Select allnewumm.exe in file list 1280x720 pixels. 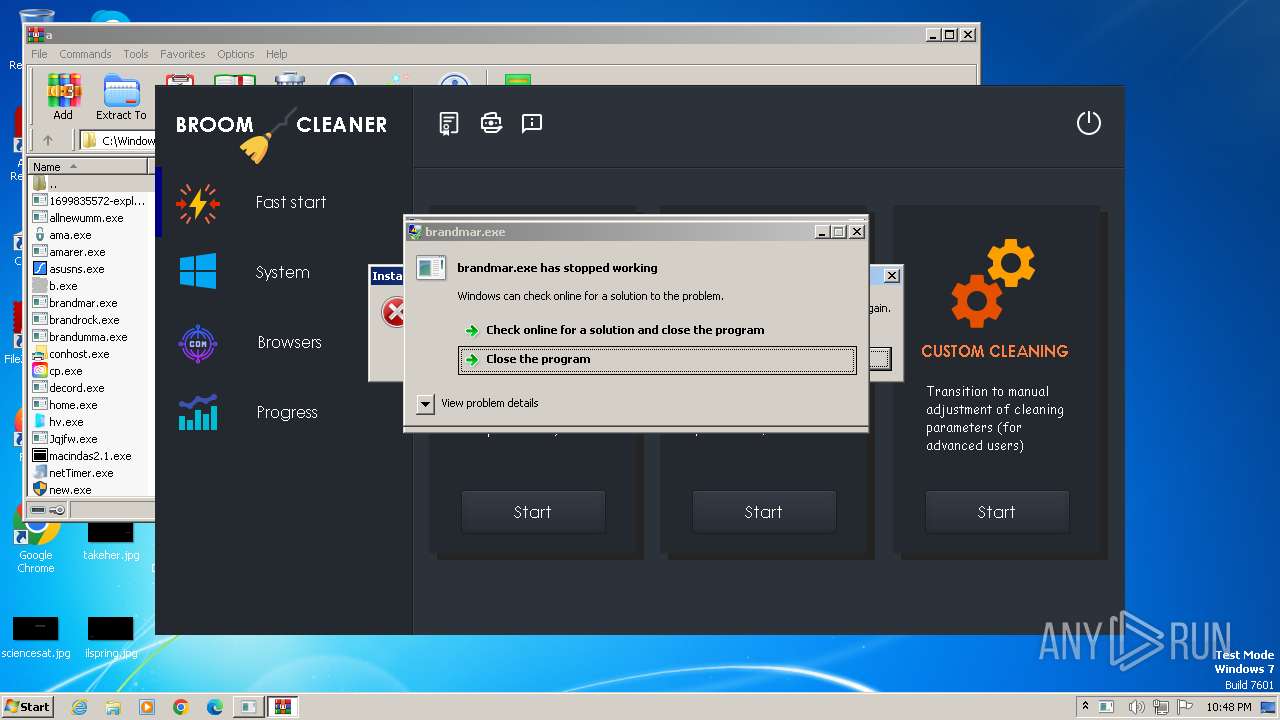[x=86, y=218]
